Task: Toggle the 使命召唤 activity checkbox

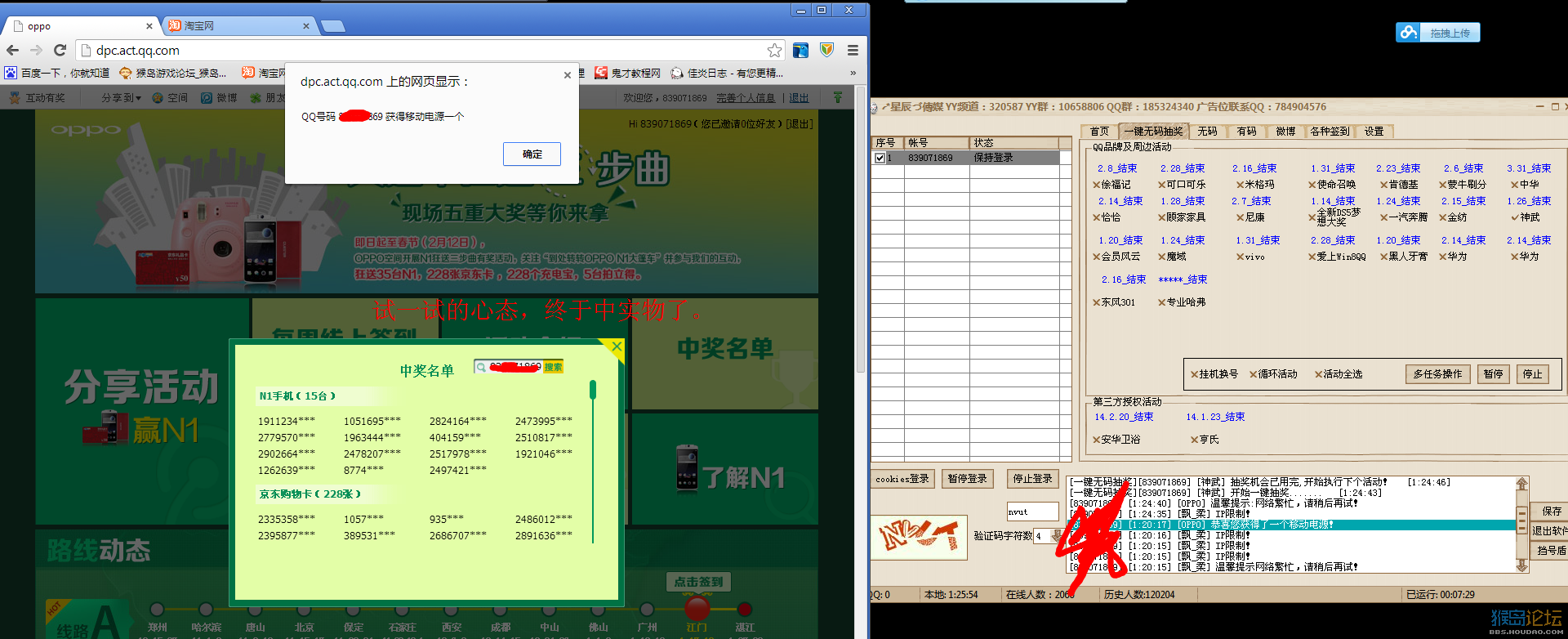Action: click(1312, 185)
